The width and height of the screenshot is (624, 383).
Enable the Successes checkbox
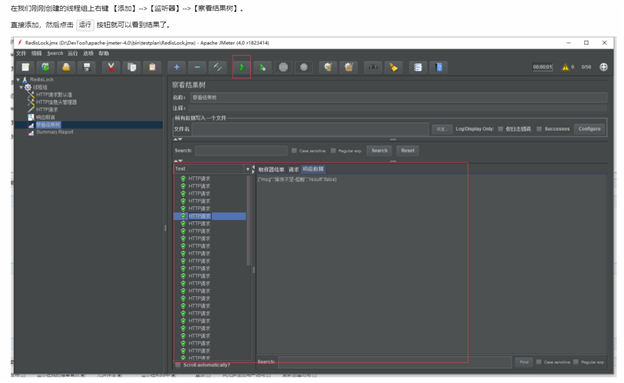539,129
